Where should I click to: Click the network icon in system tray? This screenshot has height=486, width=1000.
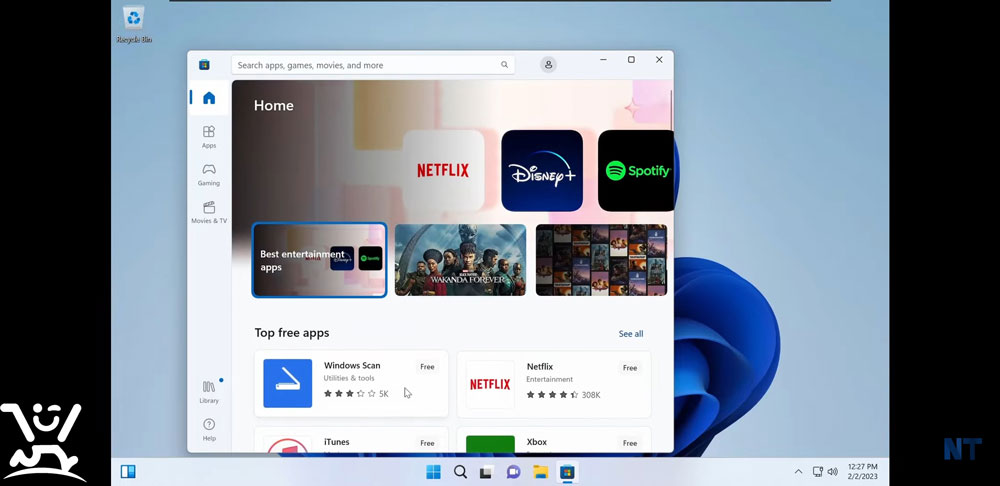(818, 472)
